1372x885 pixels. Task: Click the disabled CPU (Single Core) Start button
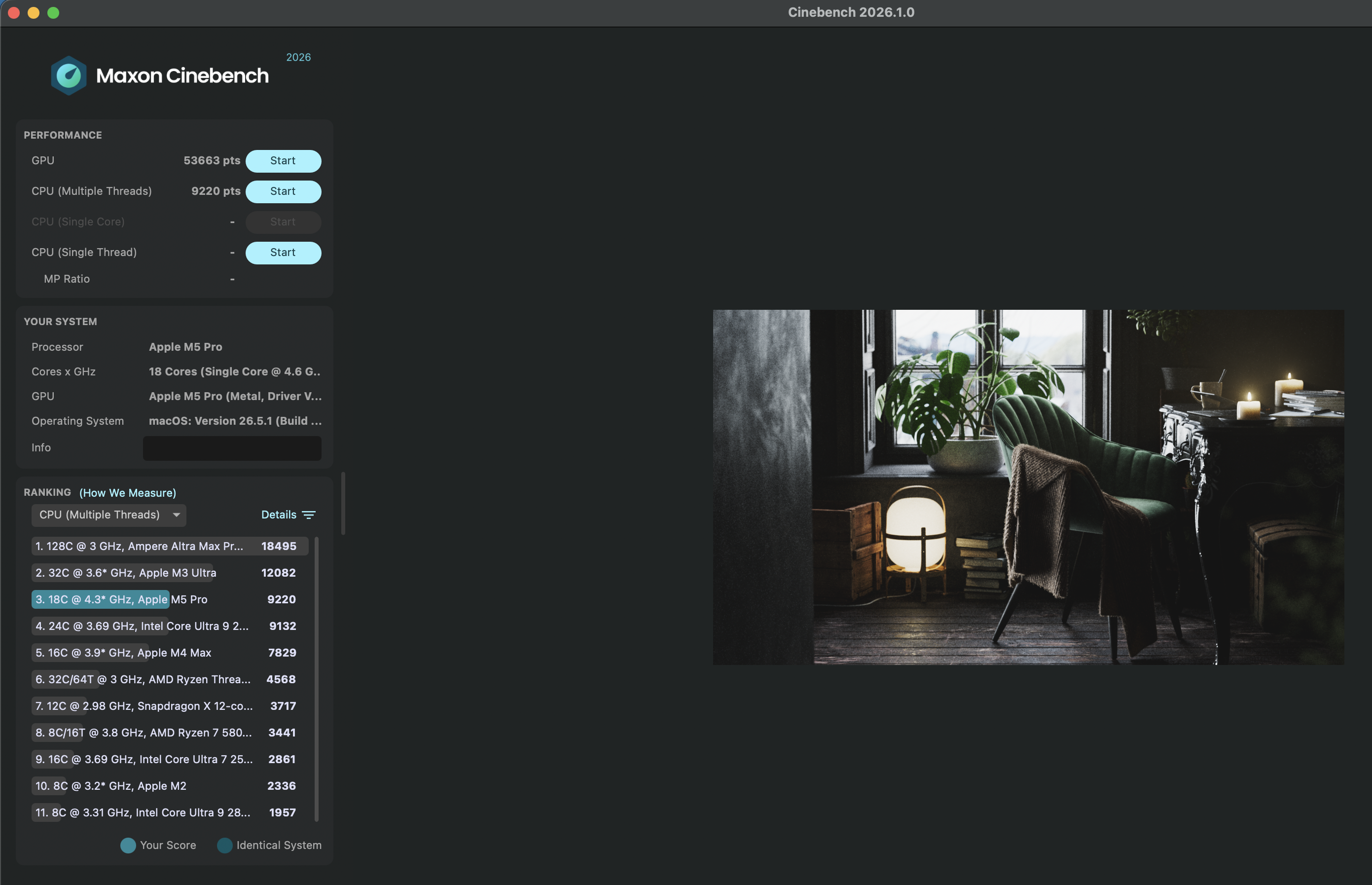tap(283, 222)
